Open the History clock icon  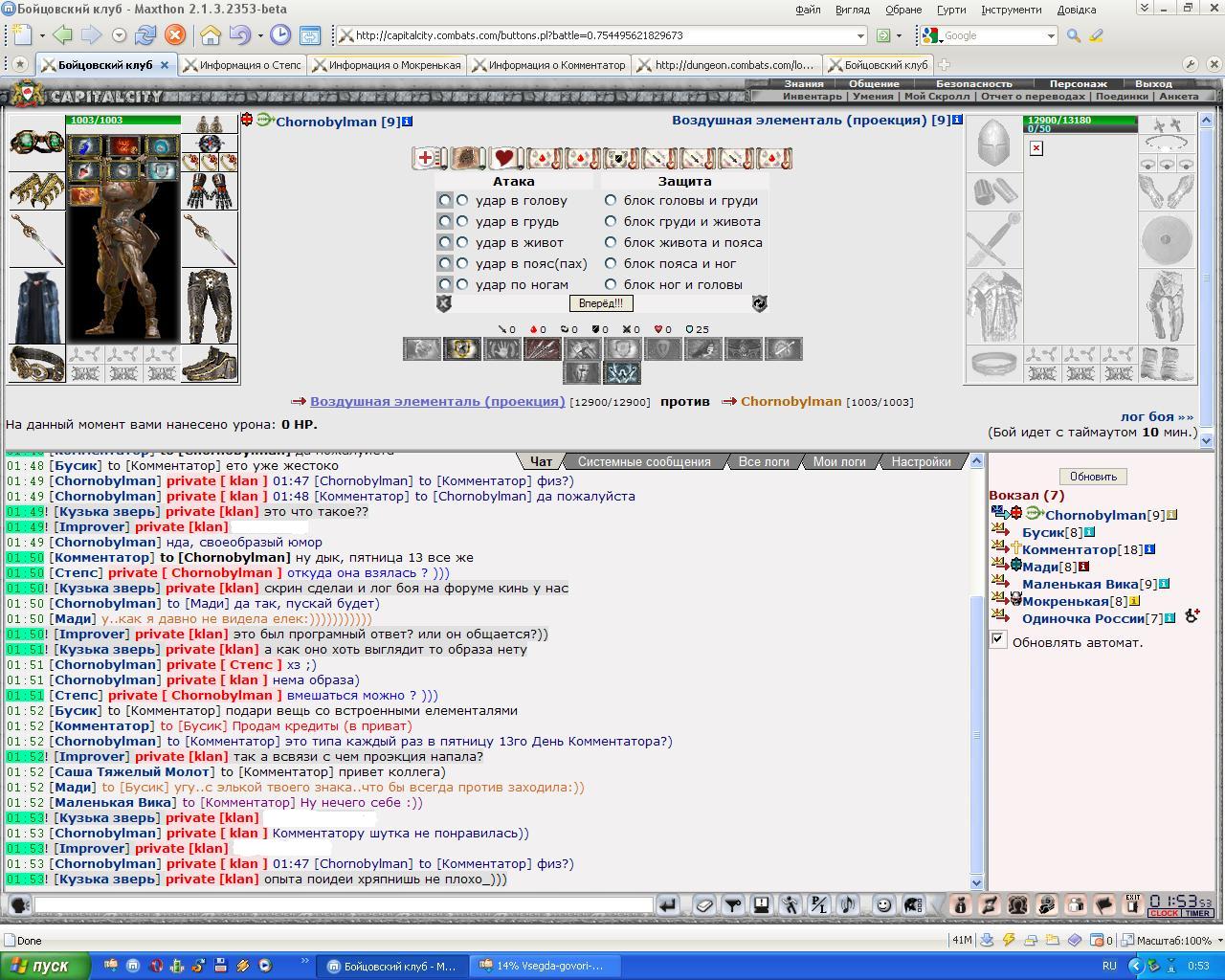pyautogui.click(x=280, y=35)
